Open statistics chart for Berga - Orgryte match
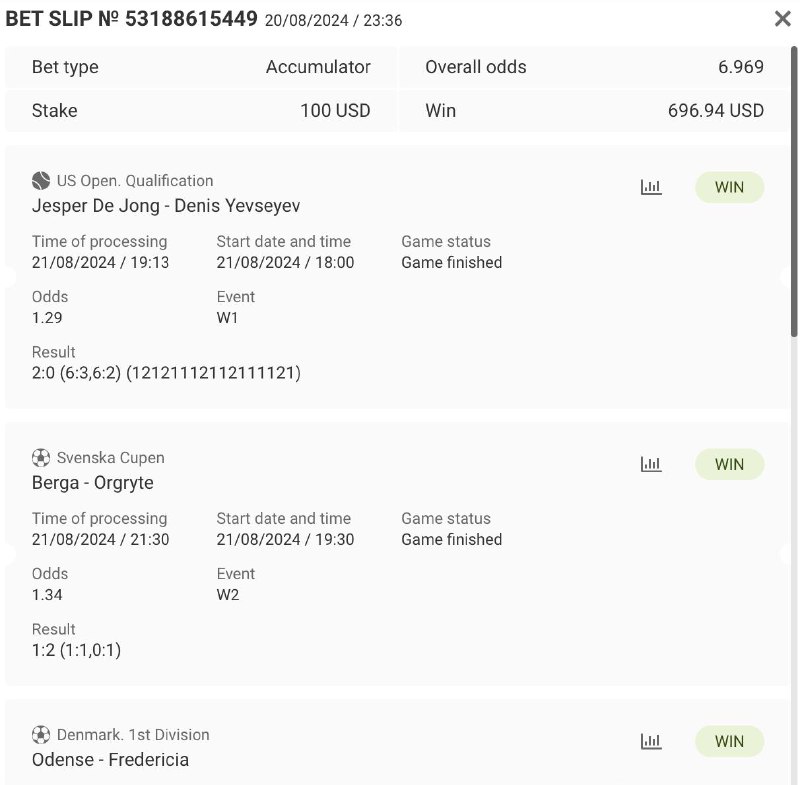This screenshot has width=800, height=785. click(x=651, y=464)
